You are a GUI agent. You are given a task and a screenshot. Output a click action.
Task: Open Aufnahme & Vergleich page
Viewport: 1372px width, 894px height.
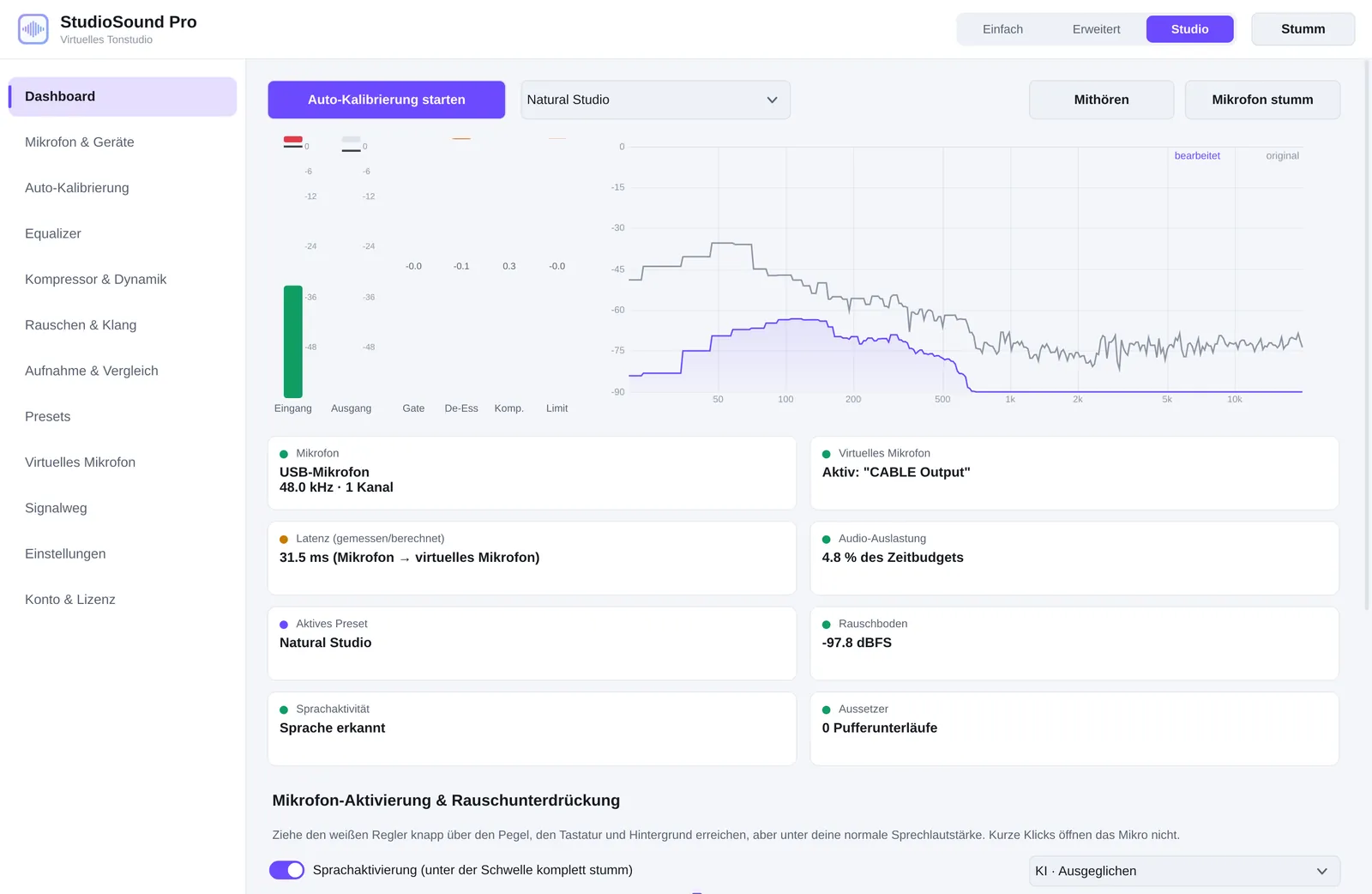123,371
